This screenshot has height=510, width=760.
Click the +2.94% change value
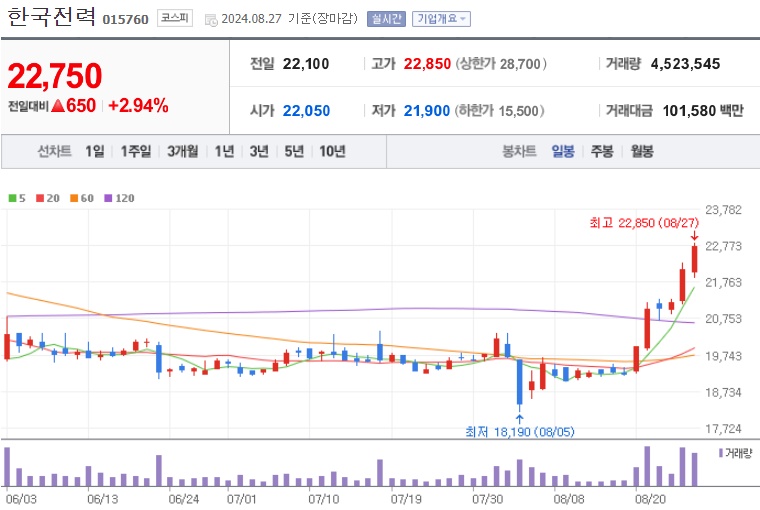coord(138,105)
